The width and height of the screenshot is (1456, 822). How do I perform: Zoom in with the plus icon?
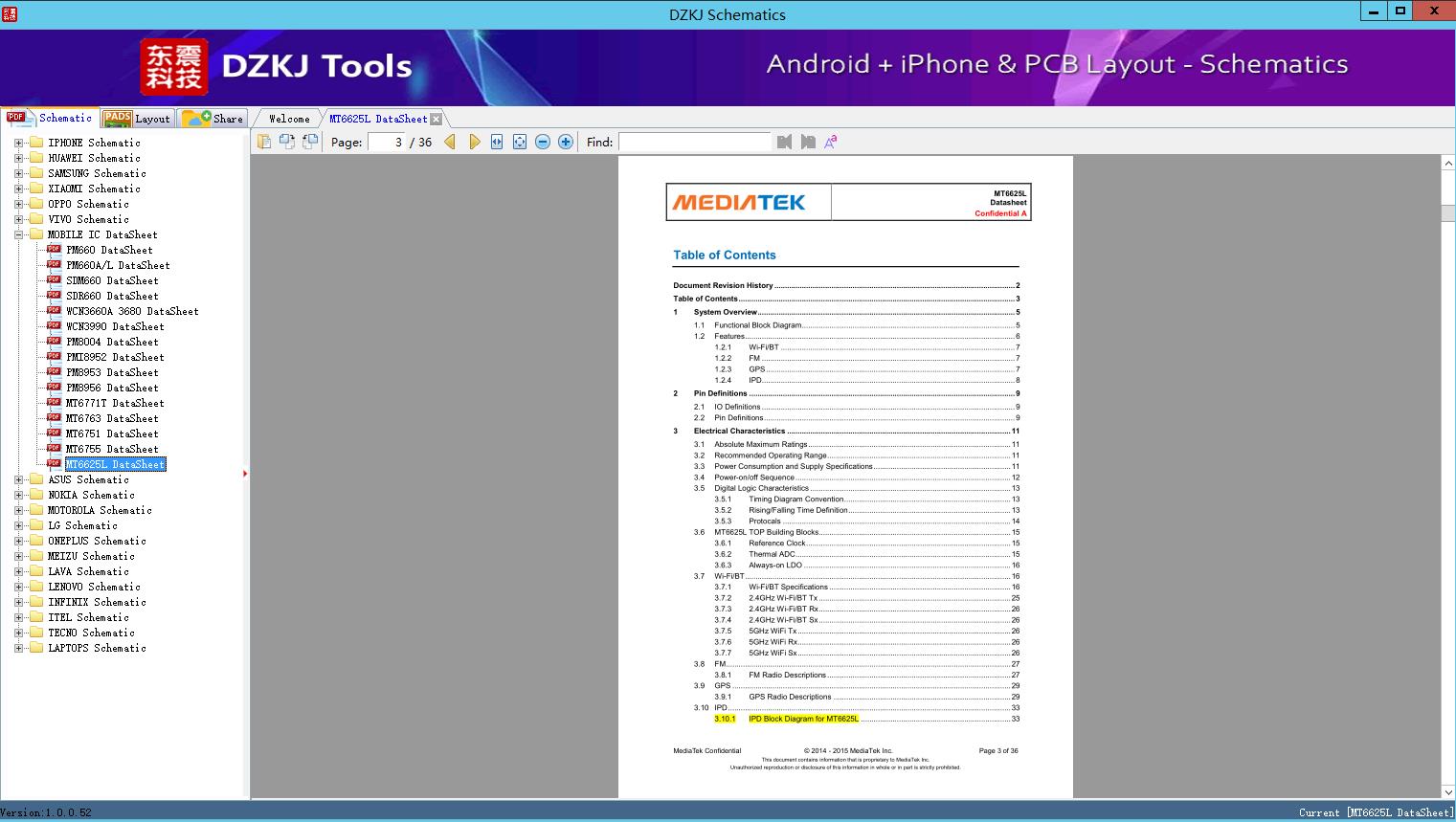pos(566,142)
